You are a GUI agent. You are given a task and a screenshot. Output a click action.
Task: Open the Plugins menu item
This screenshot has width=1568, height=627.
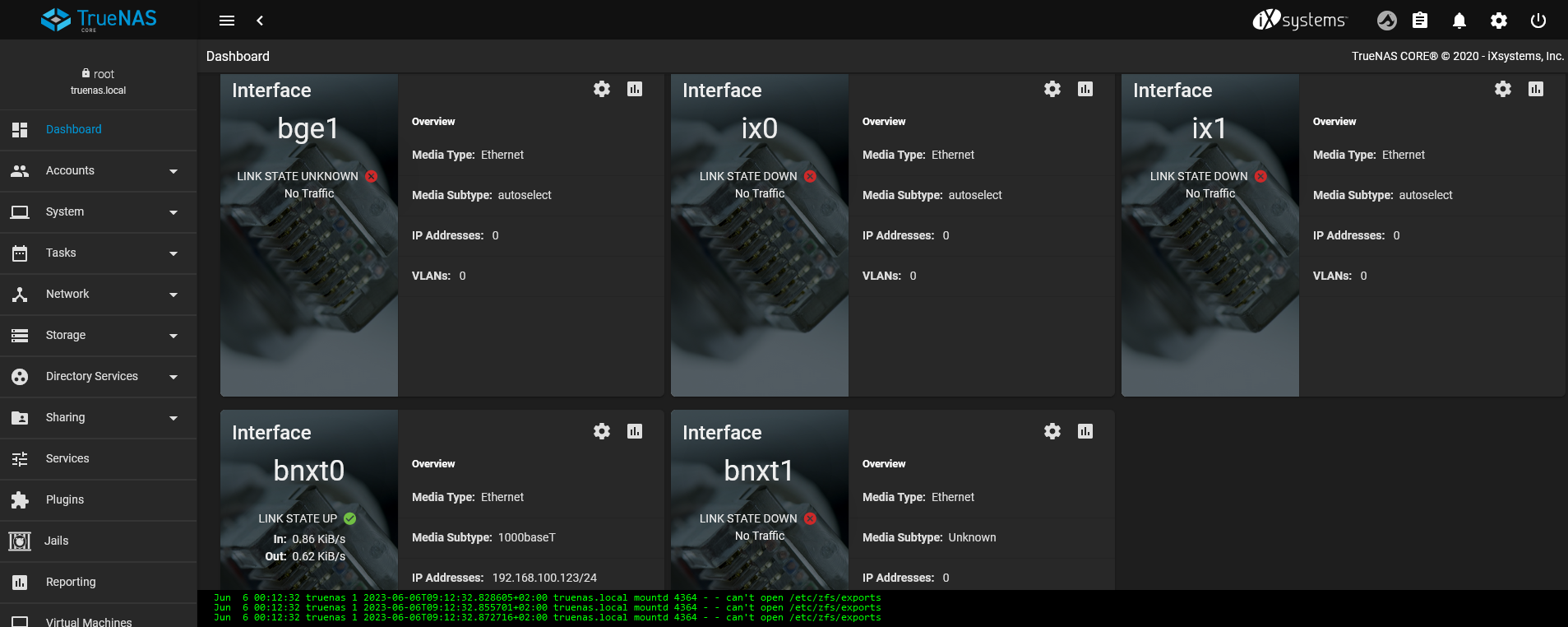99,500
